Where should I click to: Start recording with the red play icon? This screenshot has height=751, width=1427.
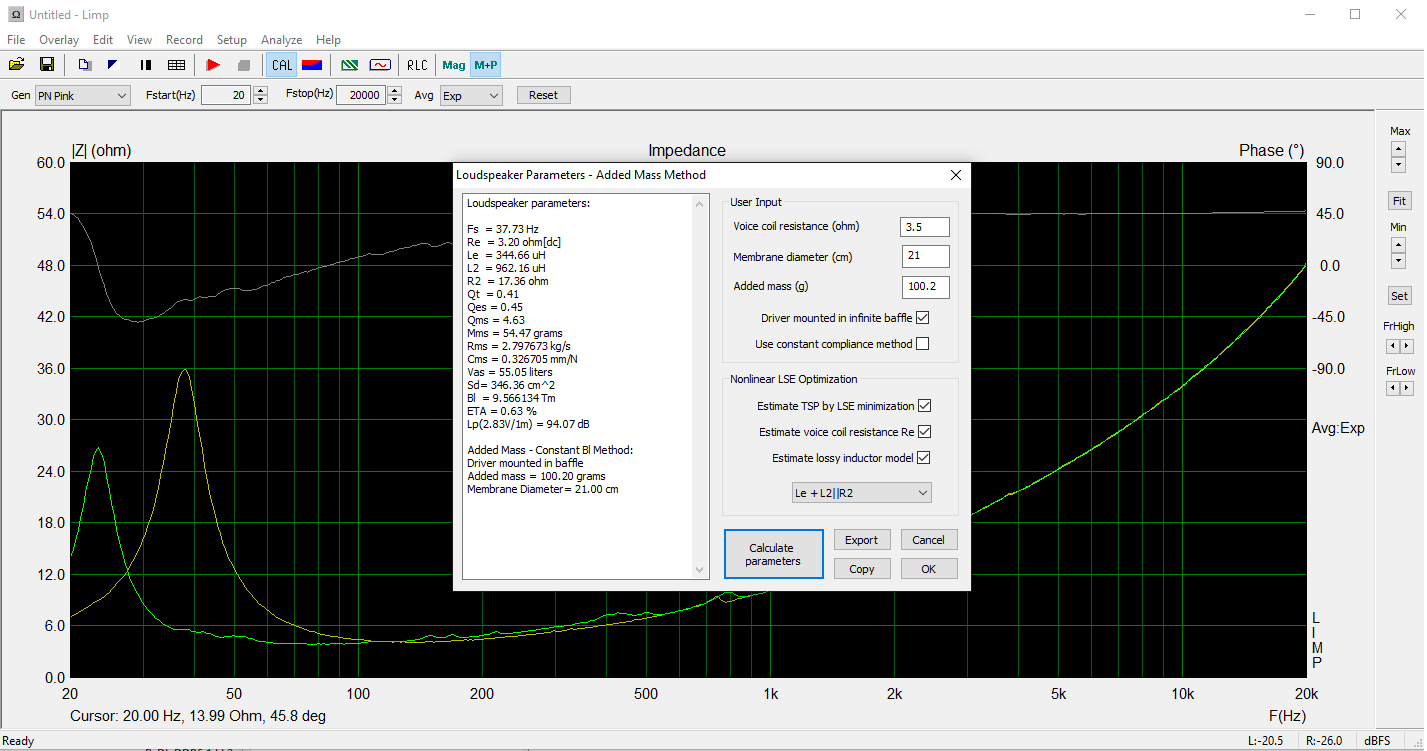[x=213, y=65]
